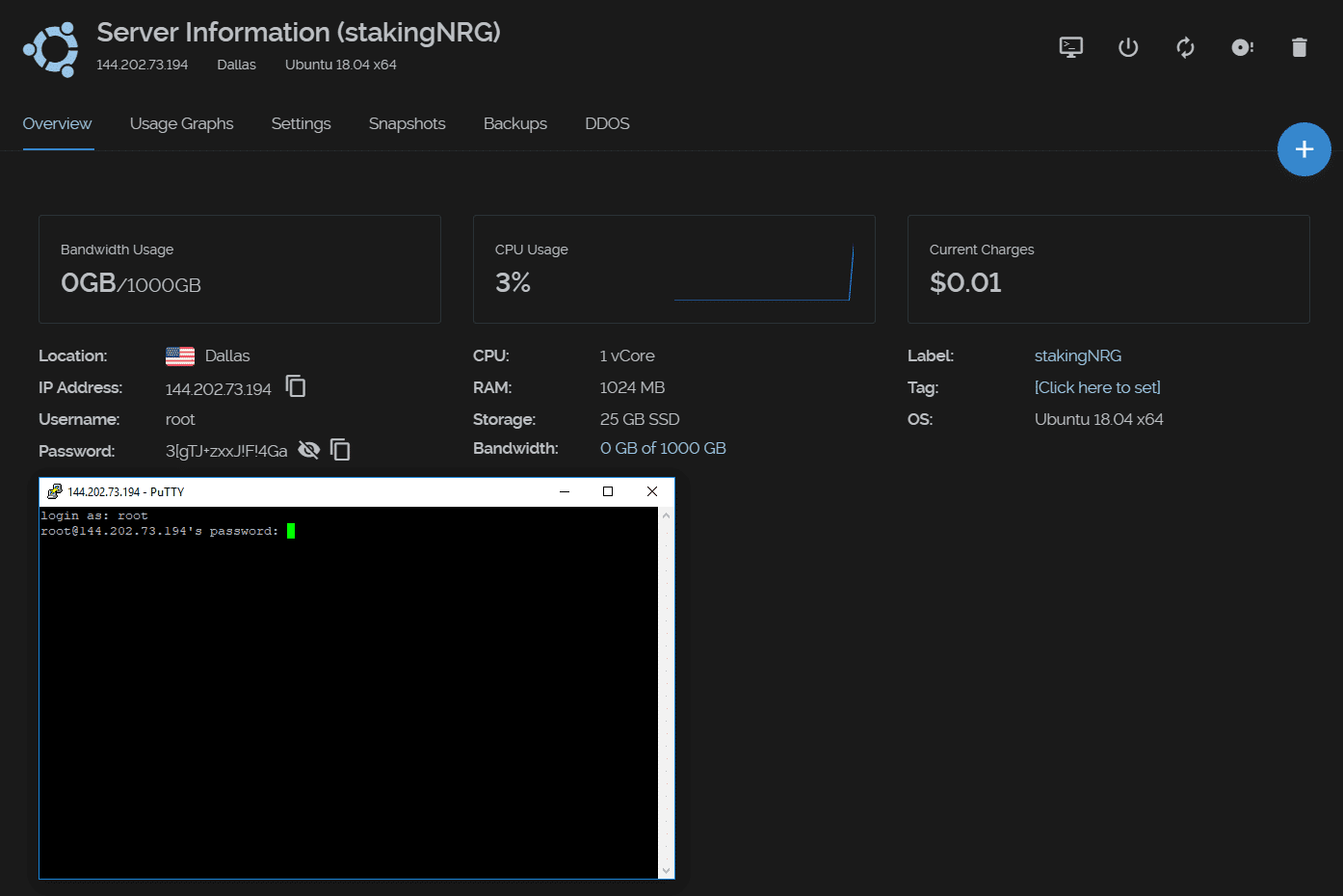
Task: Open the Backups tab
Action: 514,123
